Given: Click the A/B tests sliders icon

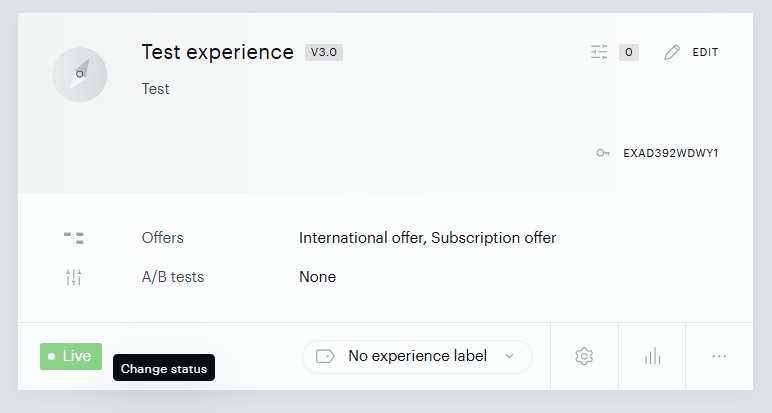Looking at the screenshot, I should [74, 277].
